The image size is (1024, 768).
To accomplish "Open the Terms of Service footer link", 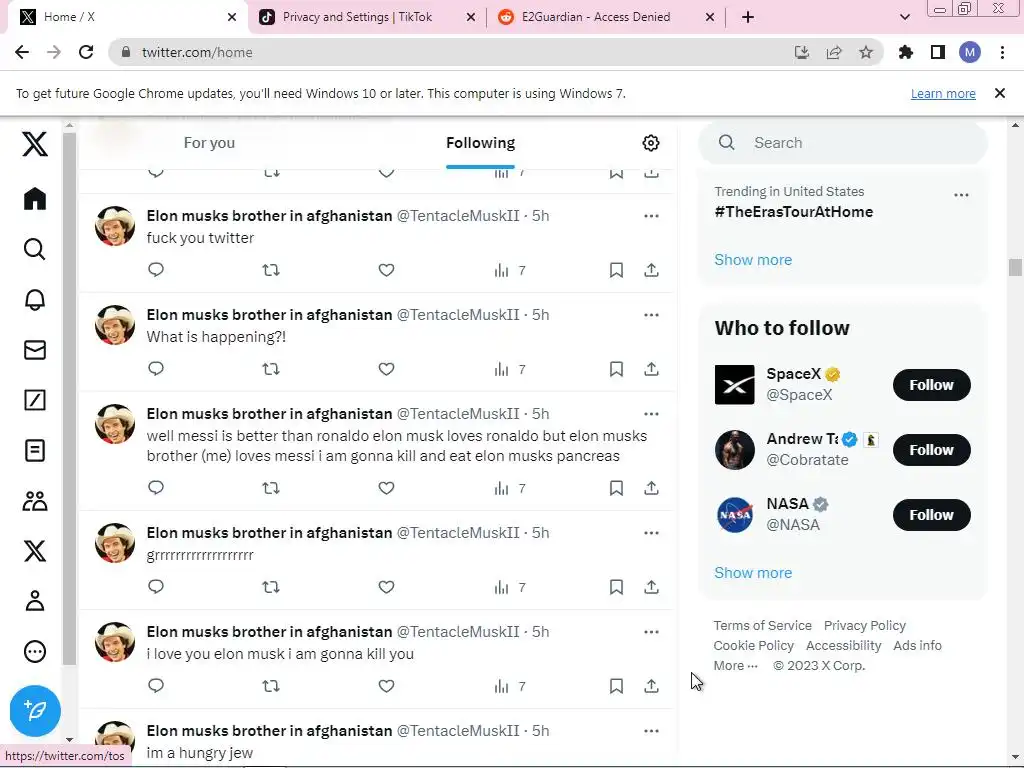I will [x=762, y=626].
